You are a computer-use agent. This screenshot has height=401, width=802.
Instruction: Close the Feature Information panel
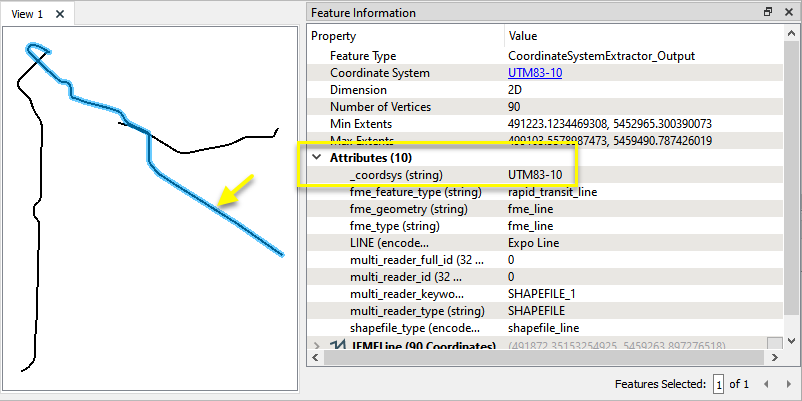785,13
